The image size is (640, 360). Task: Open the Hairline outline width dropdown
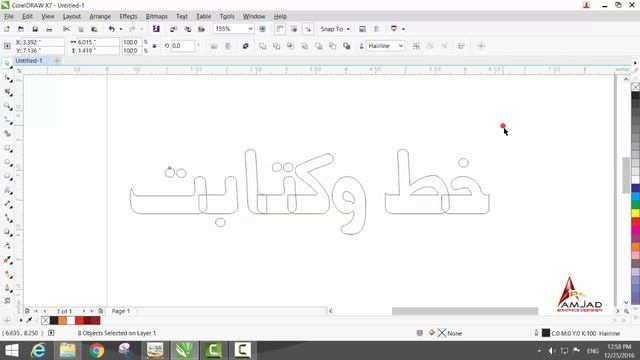click(x=401, y=46)
